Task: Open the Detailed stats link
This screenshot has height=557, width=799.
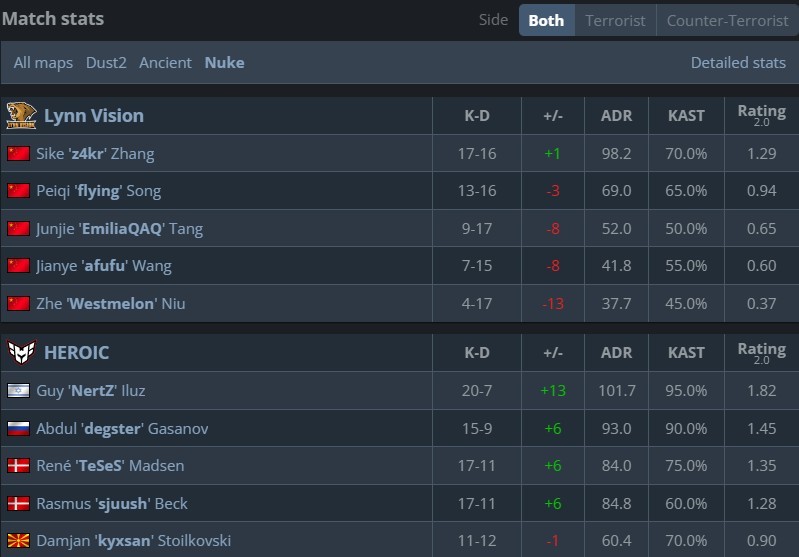Action: tap(738, 62)
